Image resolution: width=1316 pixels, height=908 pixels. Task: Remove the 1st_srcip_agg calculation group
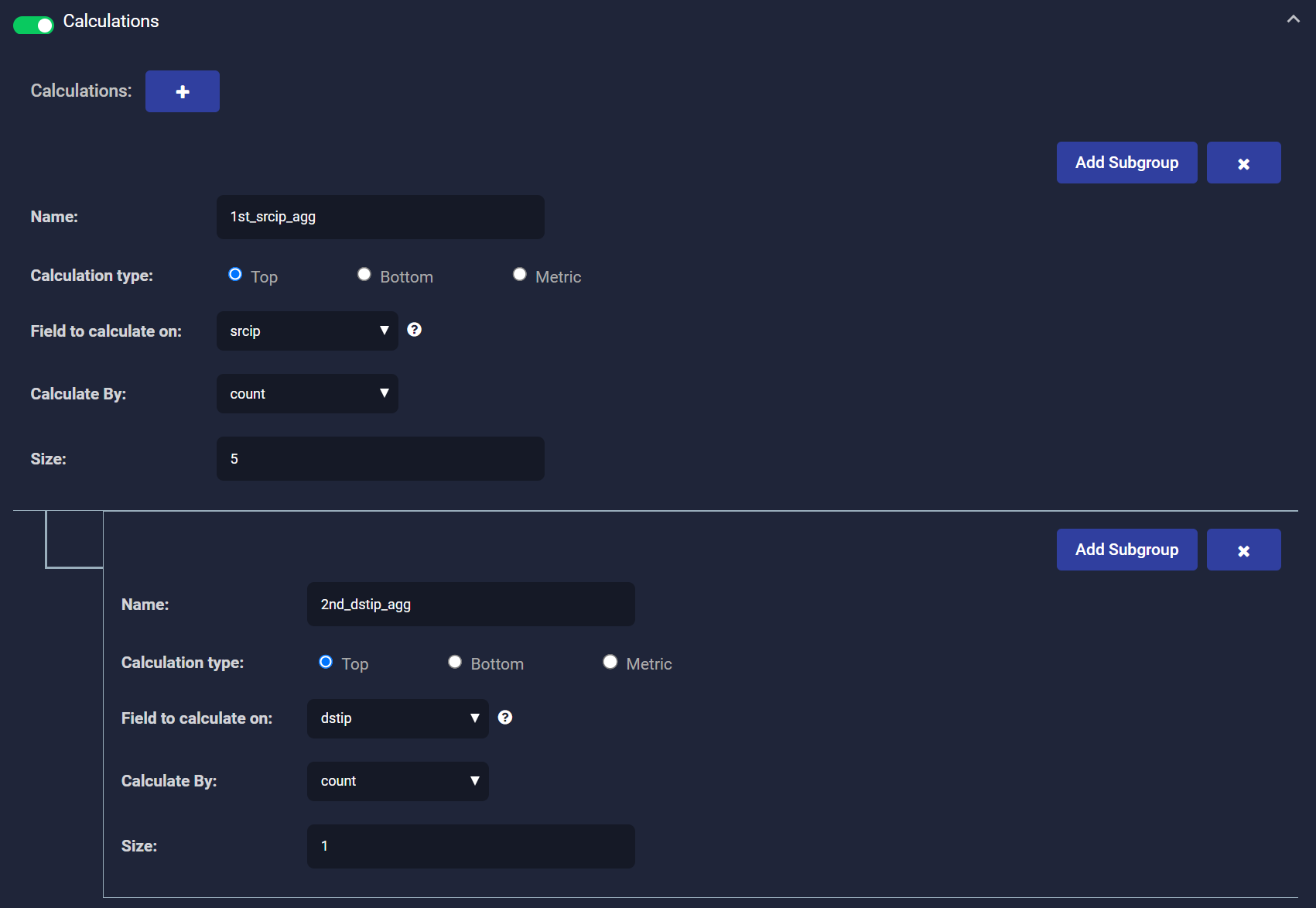click(x=1243, y=163)
